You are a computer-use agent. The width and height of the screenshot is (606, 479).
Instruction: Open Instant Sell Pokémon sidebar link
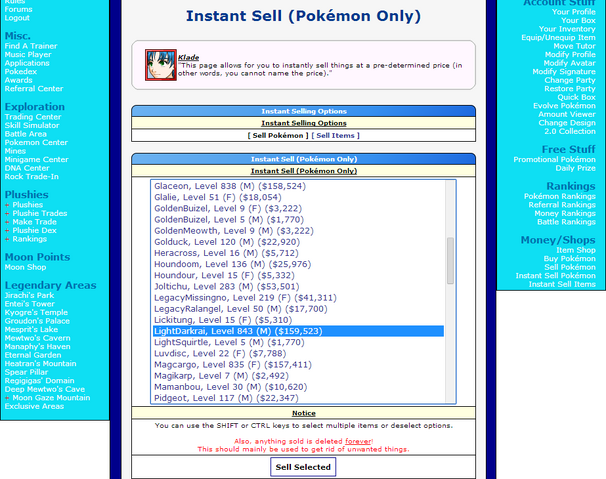click(555, 276)
